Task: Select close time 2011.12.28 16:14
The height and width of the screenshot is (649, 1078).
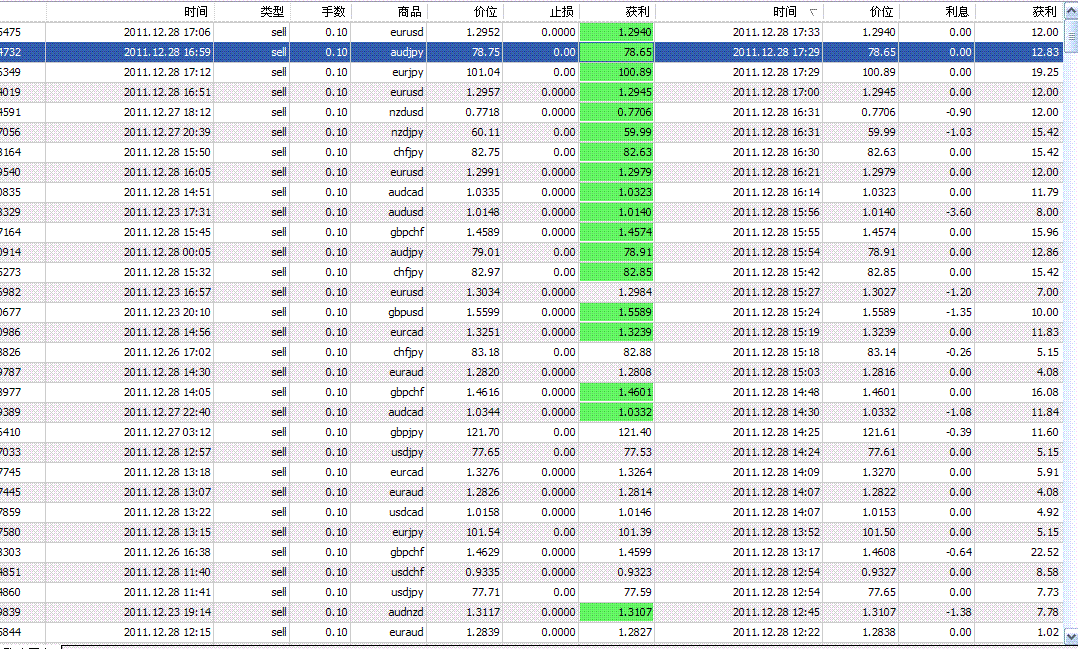Action: coord(776,192)
